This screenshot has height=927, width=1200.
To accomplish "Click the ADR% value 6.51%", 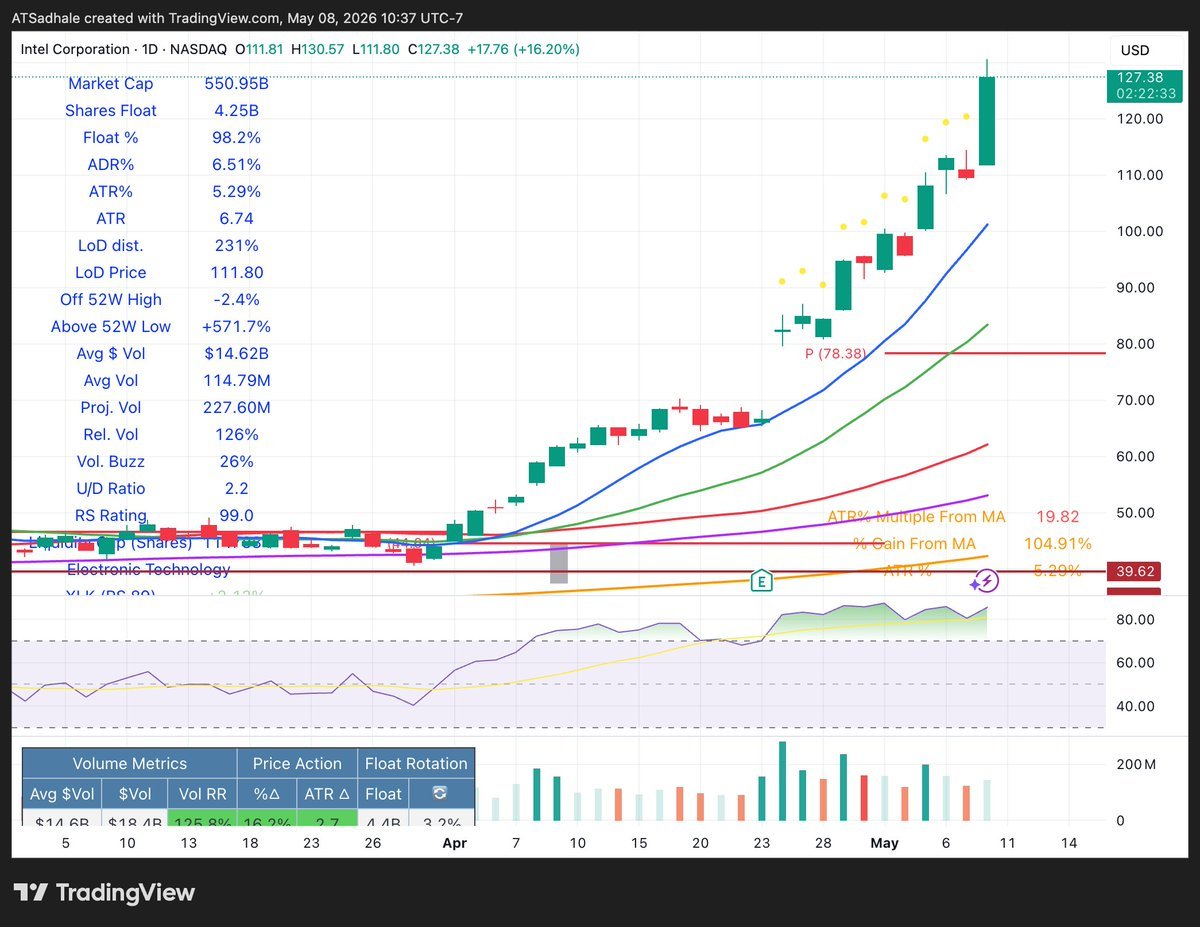I will 236,165.
